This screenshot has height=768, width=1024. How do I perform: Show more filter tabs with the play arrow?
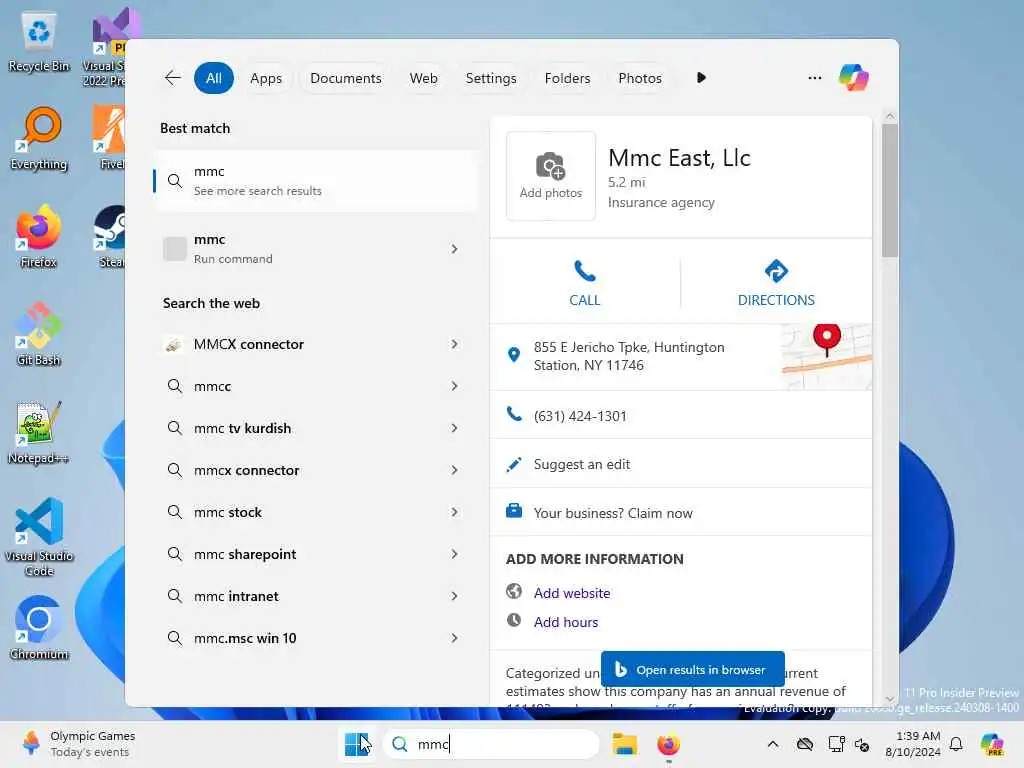tap(701, 78)
